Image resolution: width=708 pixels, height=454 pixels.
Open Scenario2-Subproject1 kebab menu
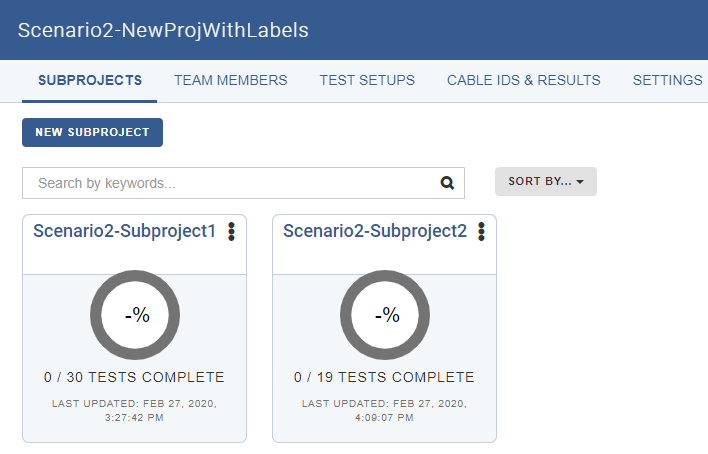coord(231,232)
